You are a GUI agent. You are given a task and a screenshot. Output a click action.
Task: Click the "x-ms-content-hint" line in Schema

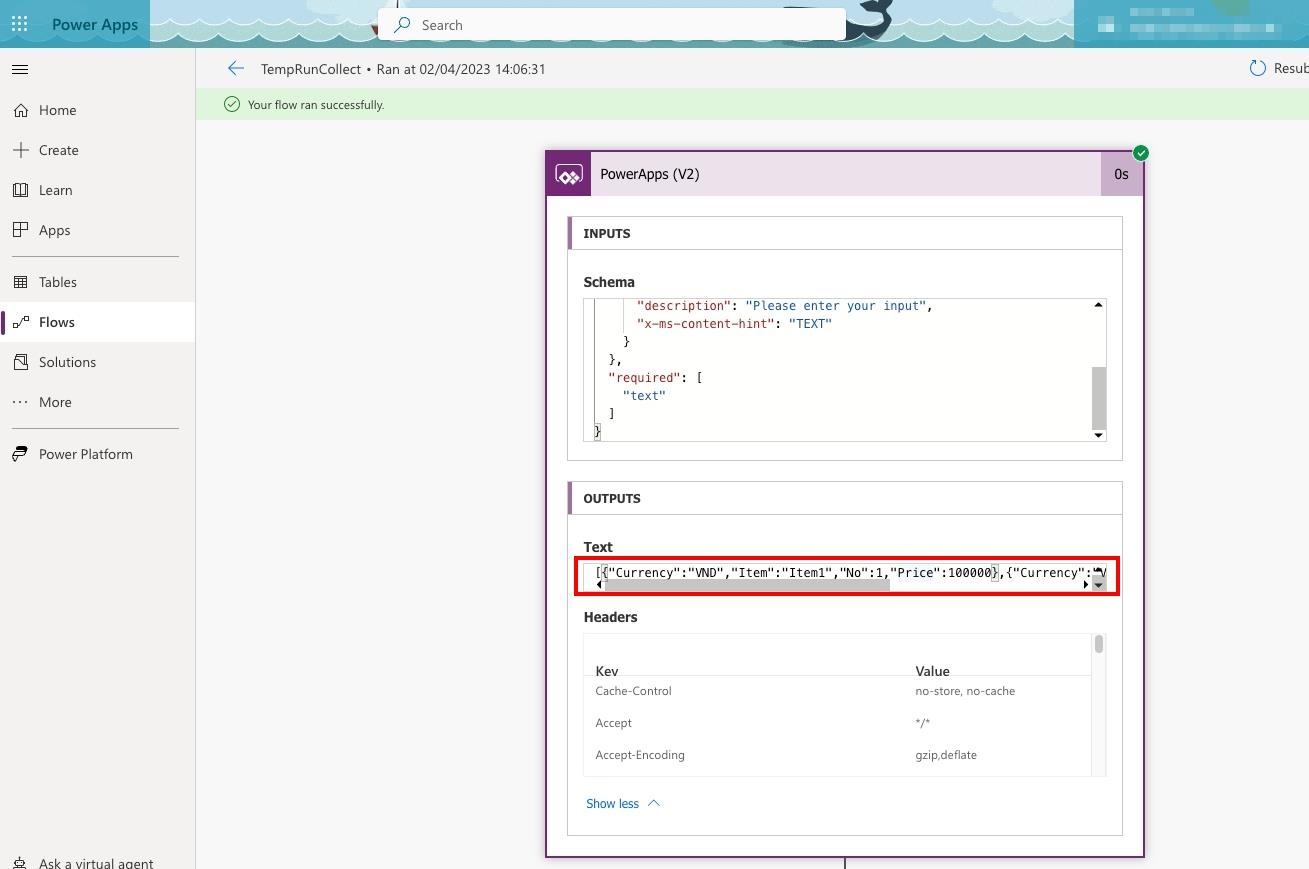(x=734, y=323)
